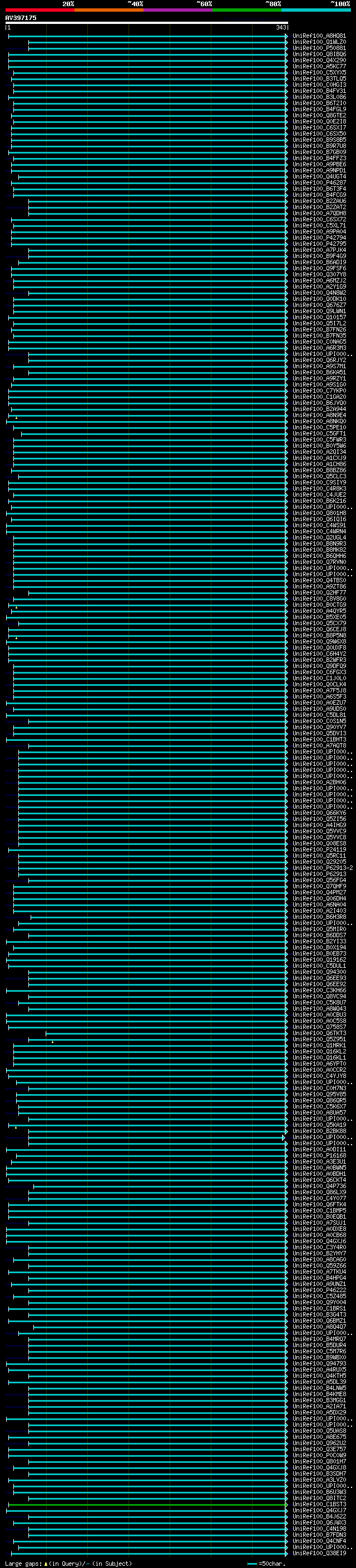Image resolution: width=356 pixels, height=1568 pixels.
Task: Select hit label UniRef100_B3L086
Action: tap(319, 97)
